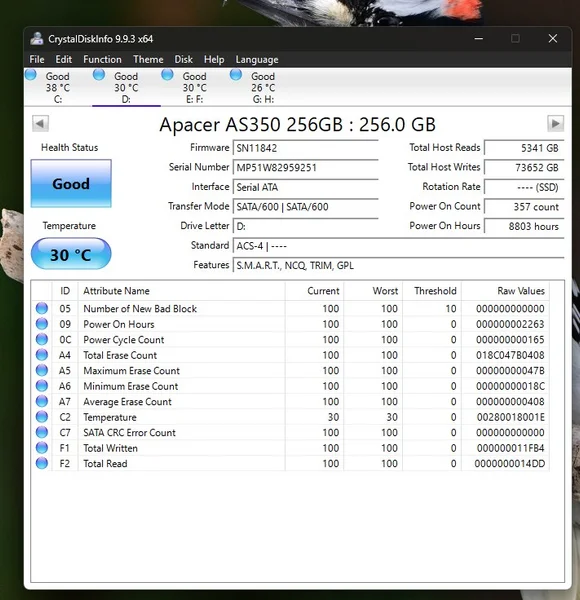The image size is (580, 600).
Task: Click the CrystalDiskInfo app icon in title bar
Action: 37,39
